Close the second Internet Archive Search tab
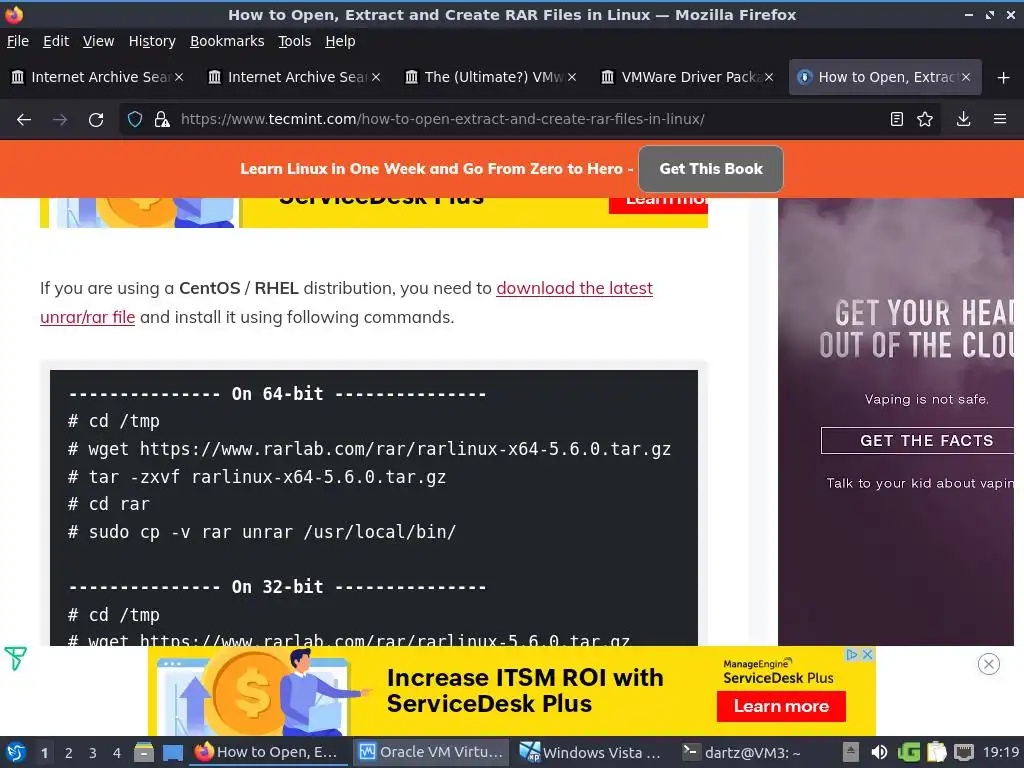Screen dimensions: 1024x768 pyautogui.click(x=376, y=77)
